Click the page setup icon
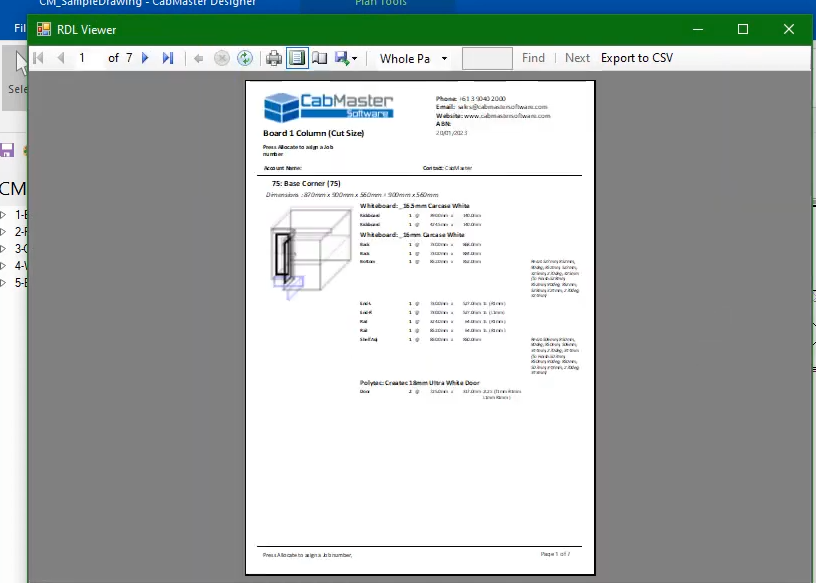The height and width of the screenshot is (583, 816). pos(320,58)
